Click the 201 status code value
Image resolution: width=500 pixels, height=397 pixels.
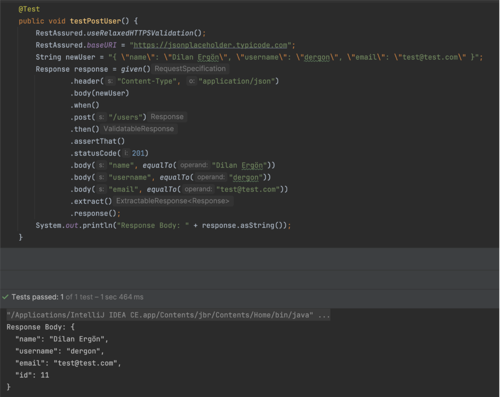[x=138, y=153]
